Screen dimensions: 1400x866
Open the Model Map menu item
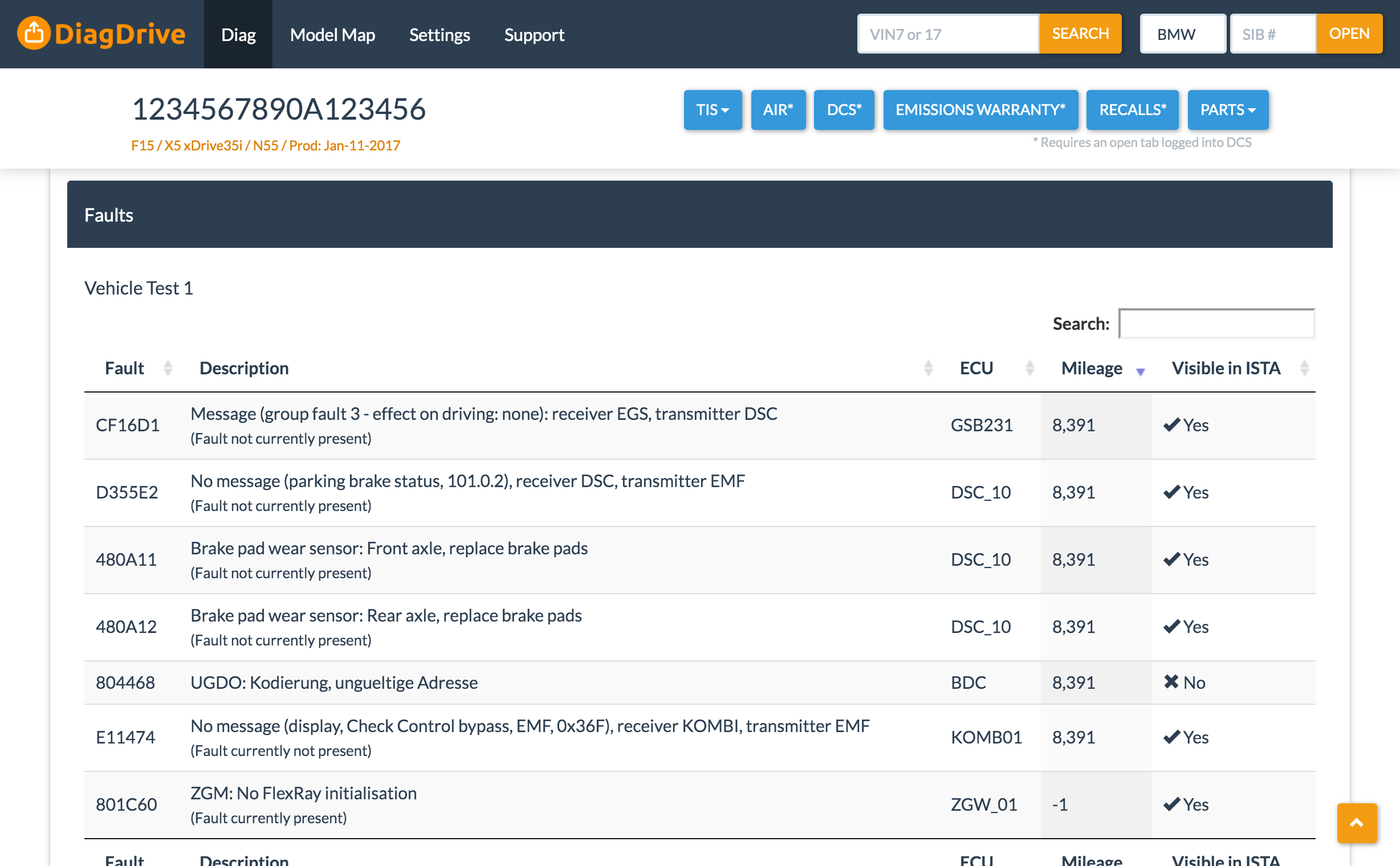coord(332,34)
